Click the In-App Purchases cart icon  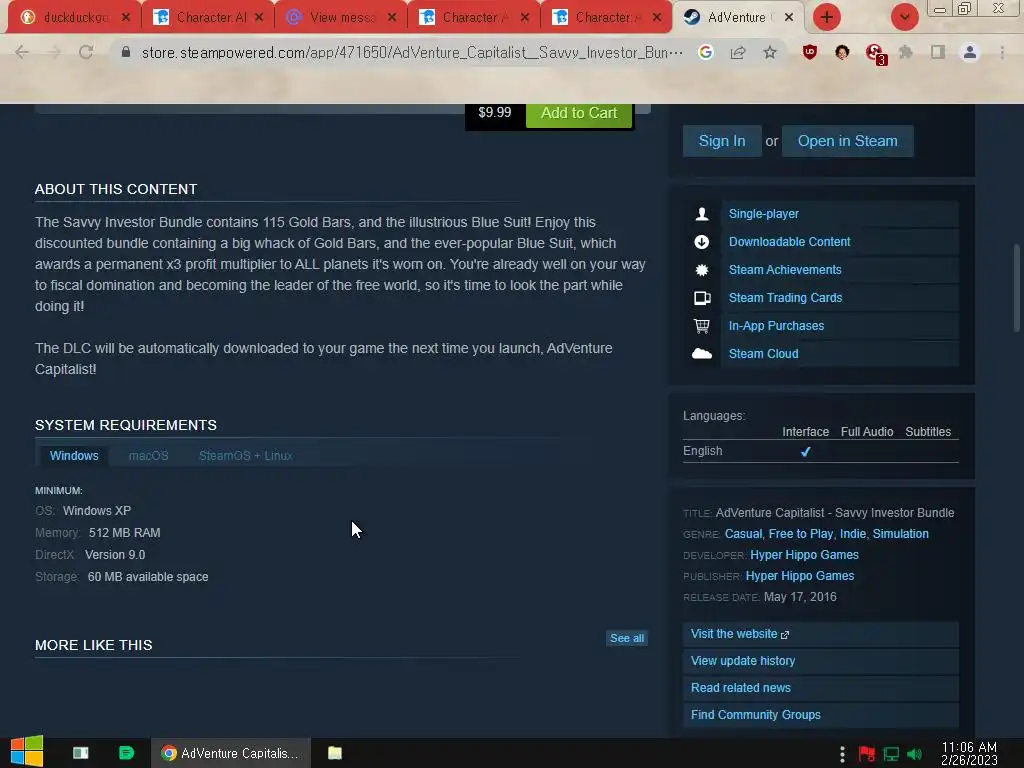tap(701, 325)
